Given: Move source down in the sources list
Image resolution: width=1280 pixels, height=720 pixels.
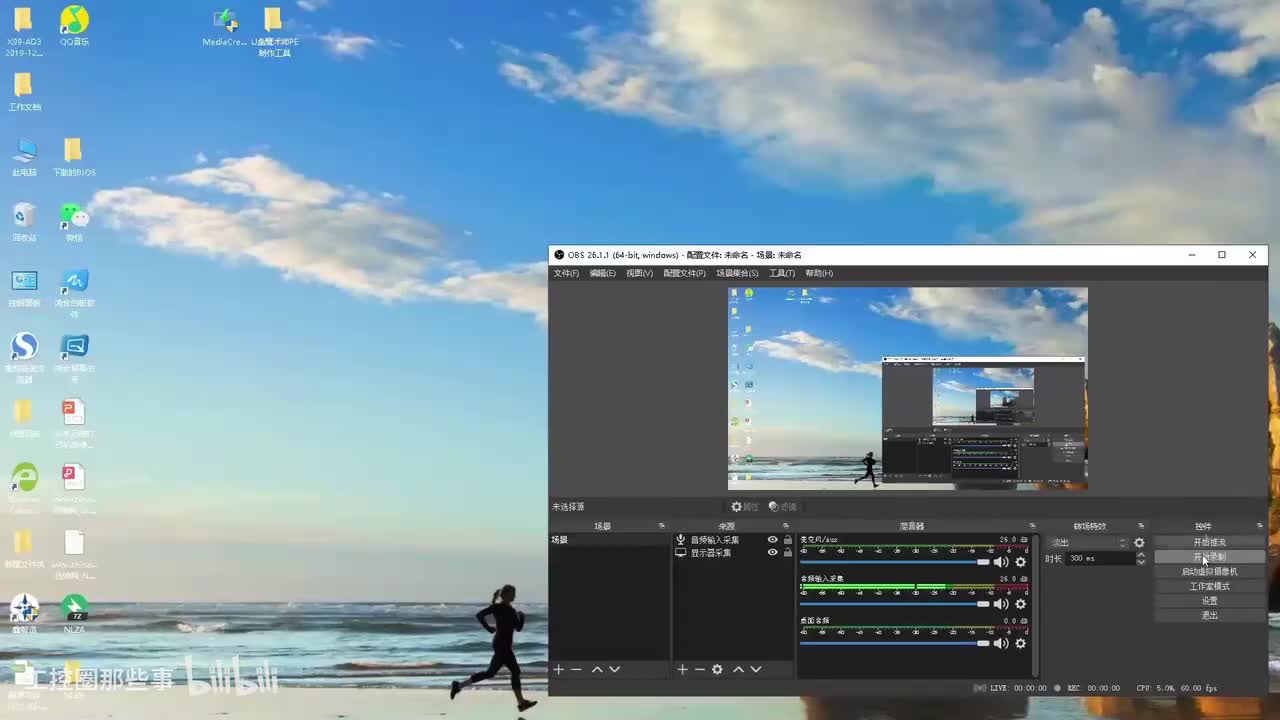Looking at the screenshot, I should click(x=756, y=669).
